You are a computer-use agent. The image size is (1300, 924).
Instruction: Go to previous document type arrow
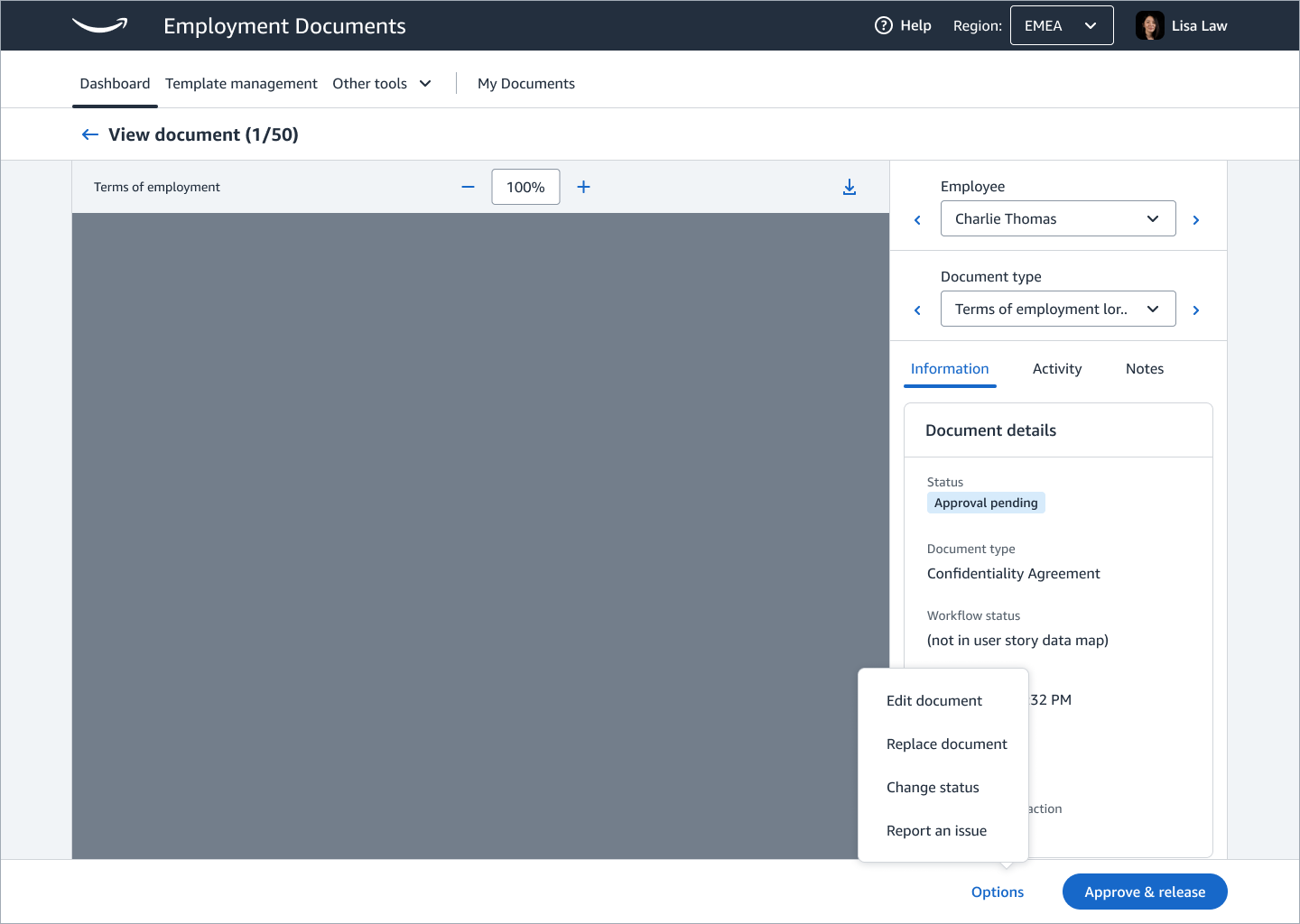917,310
